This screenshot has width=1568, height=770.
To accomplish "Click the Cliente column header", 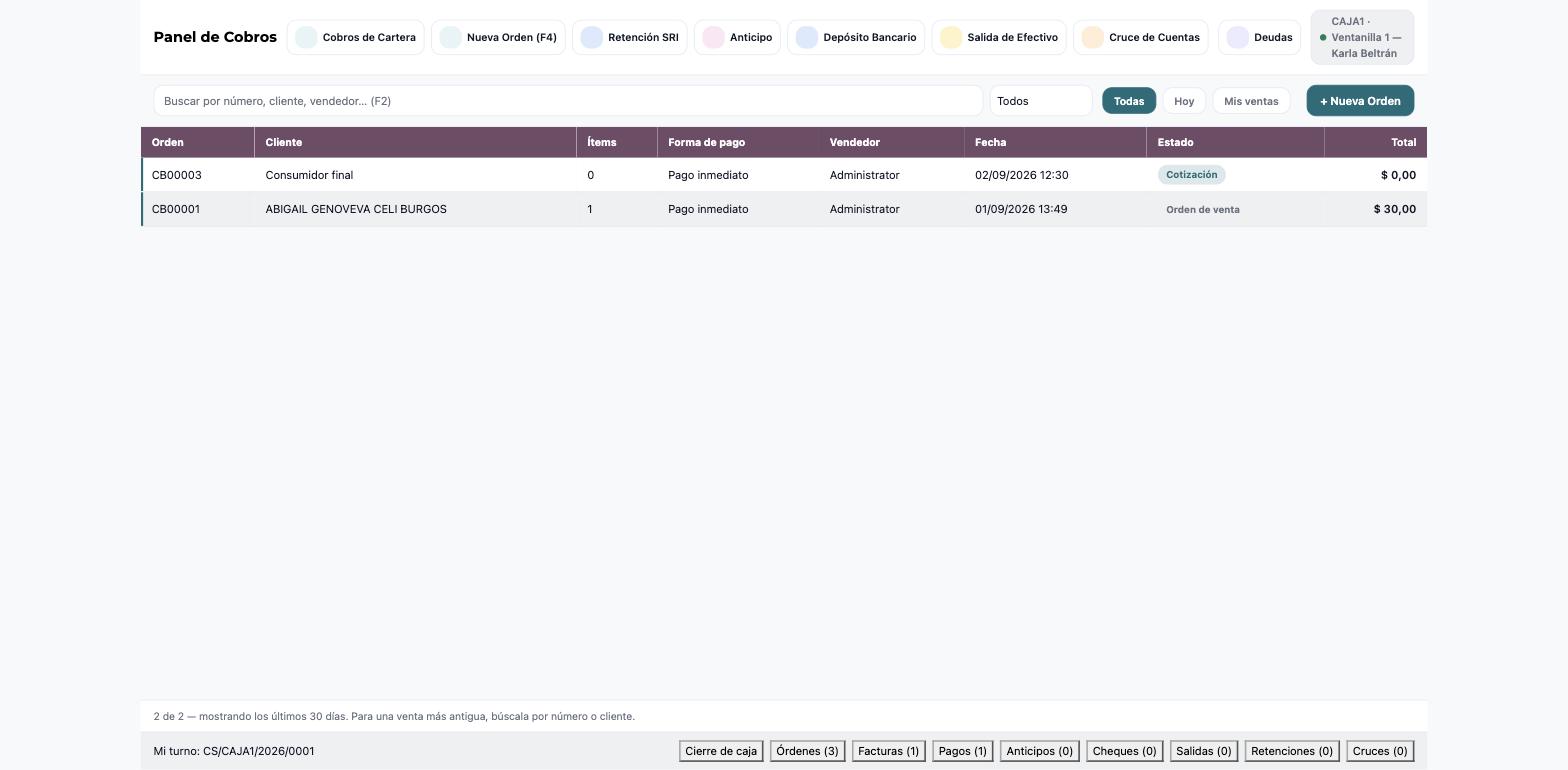I will (416, 142).
